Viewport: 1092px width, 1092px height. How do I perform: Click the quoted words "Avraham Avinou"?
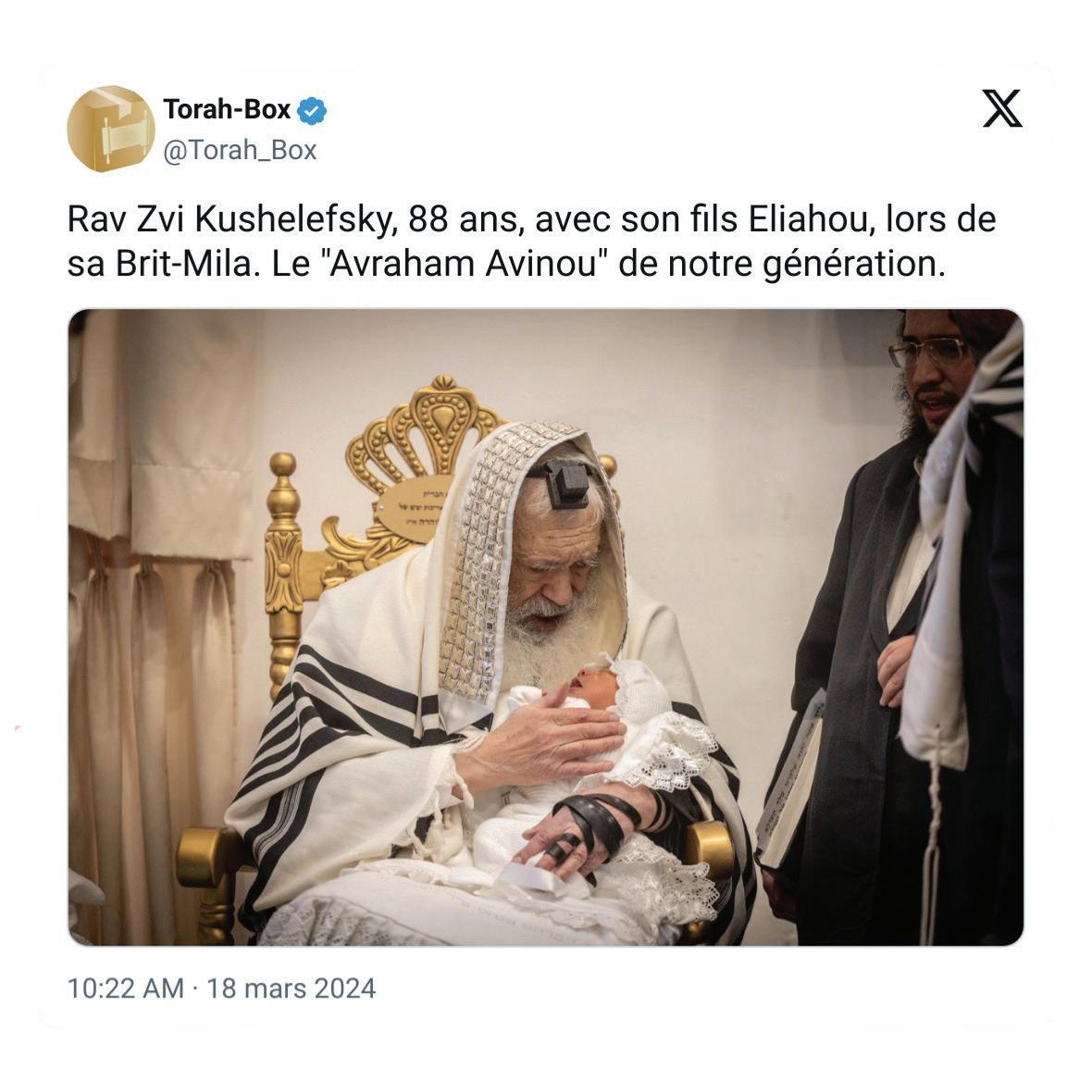point(463,264)
